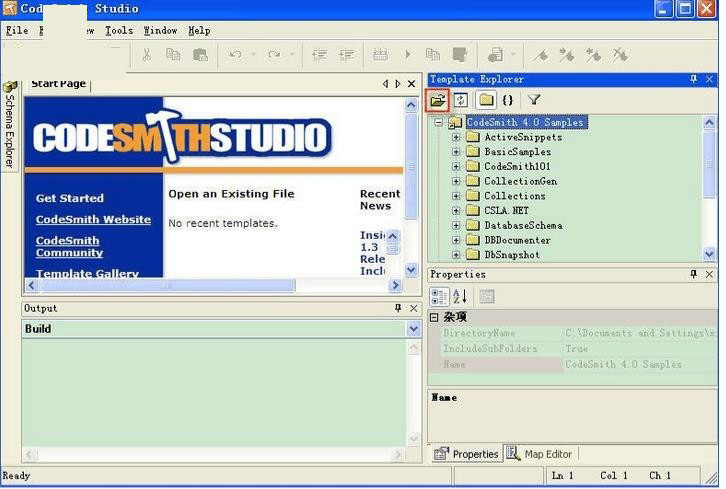Screen dimensions: 726x489
Task: Open the CodeSmith Website link
Action: [x=94, y=219]
